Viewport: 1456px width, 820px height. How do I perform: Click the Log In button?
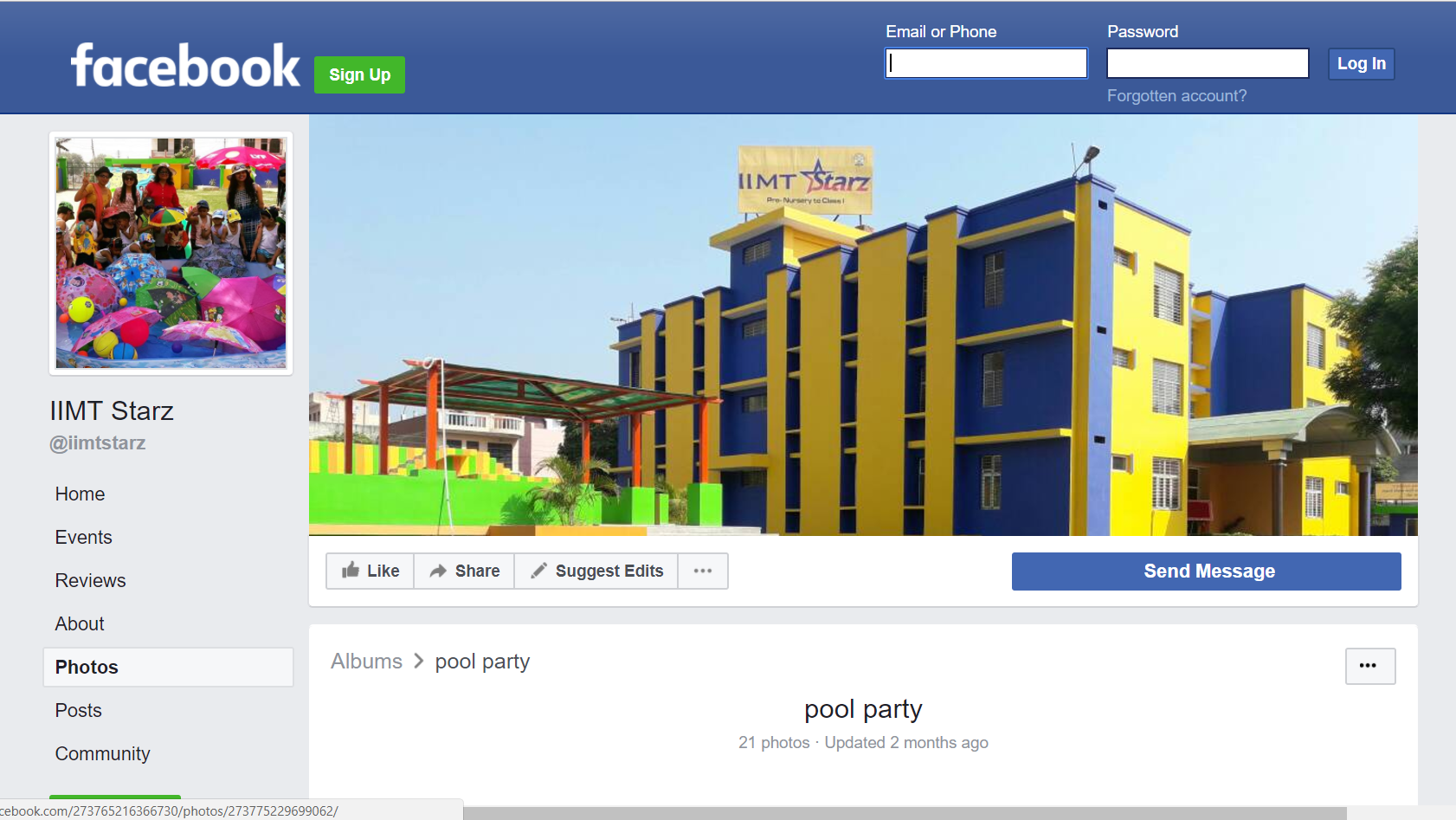(x=1361, y=63)
